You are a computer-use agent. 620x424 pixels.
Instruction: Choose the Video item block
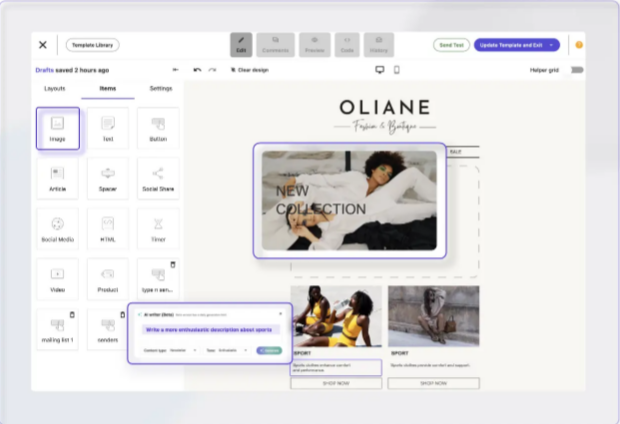[x=57, y=278]
